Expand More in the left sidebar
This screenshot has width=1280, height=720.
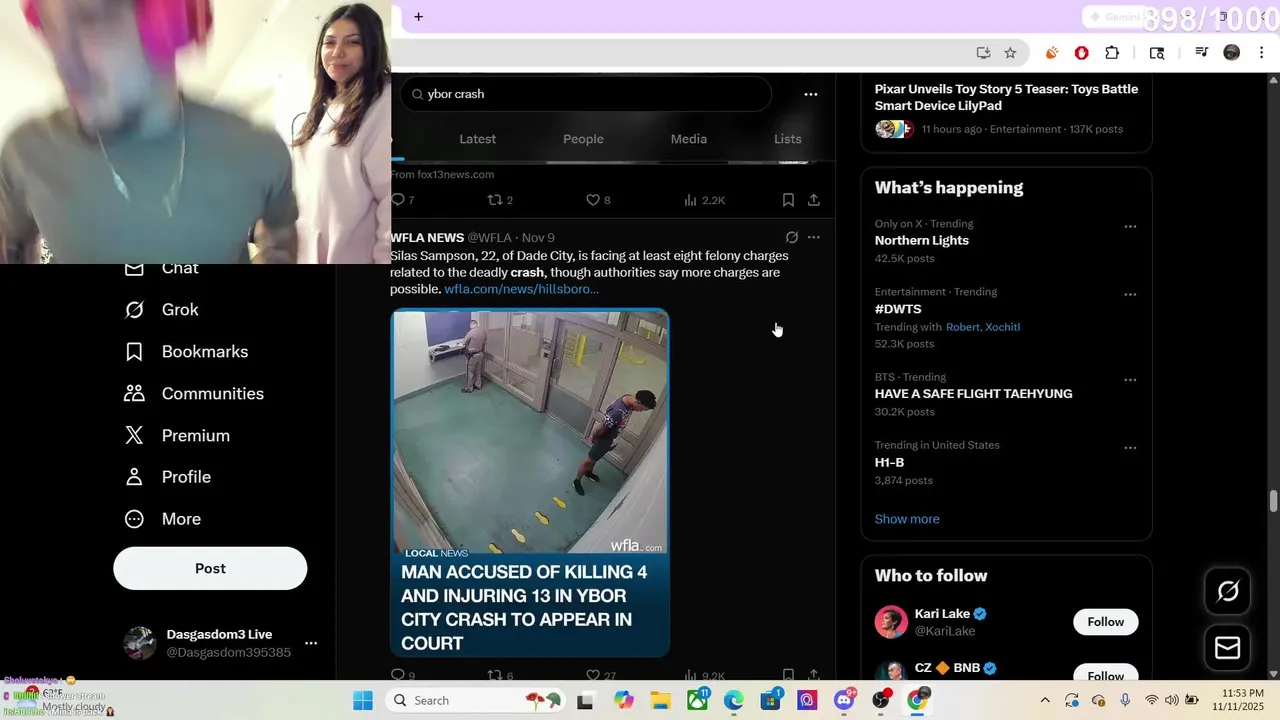coord(162,519)
